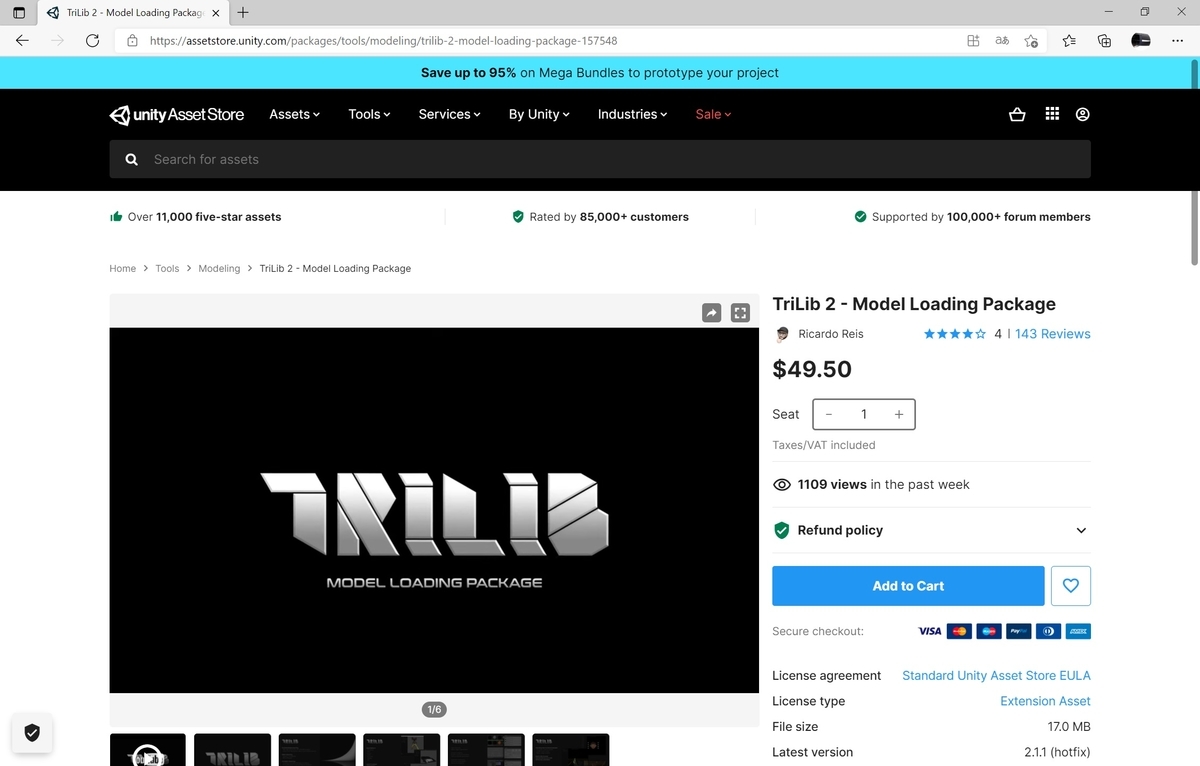Click the Unity Asset Store logo
Image resolution: width=1200 pixels, height=766 pixels.
pyautogui.click(x=177, y=115)
